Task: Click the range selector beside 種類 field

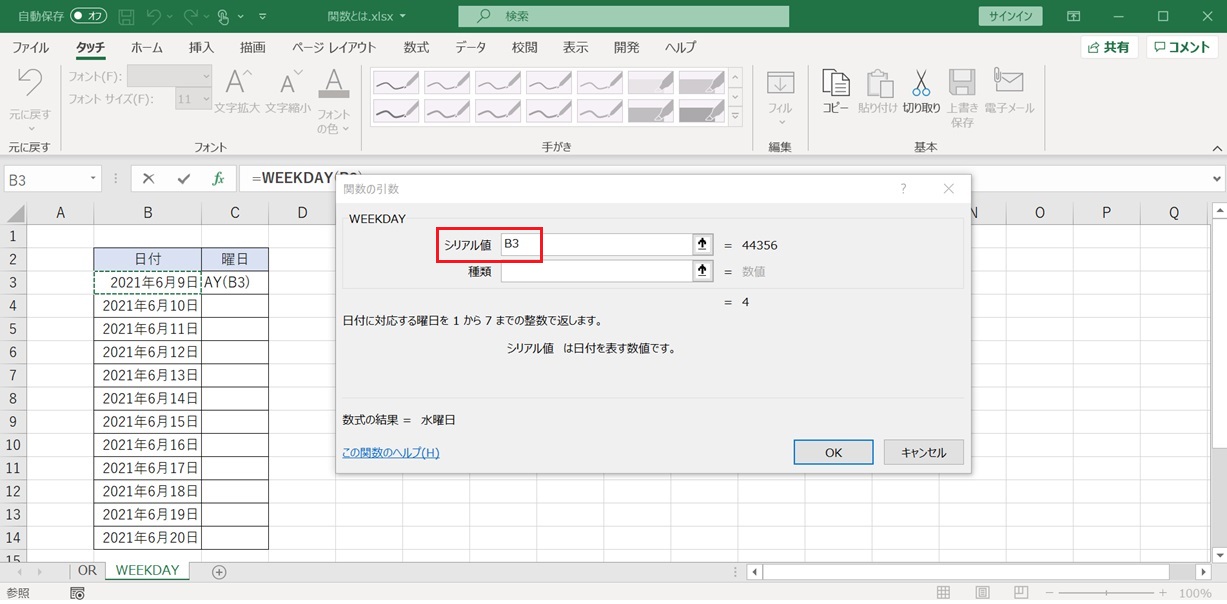Action: (702, 271)
